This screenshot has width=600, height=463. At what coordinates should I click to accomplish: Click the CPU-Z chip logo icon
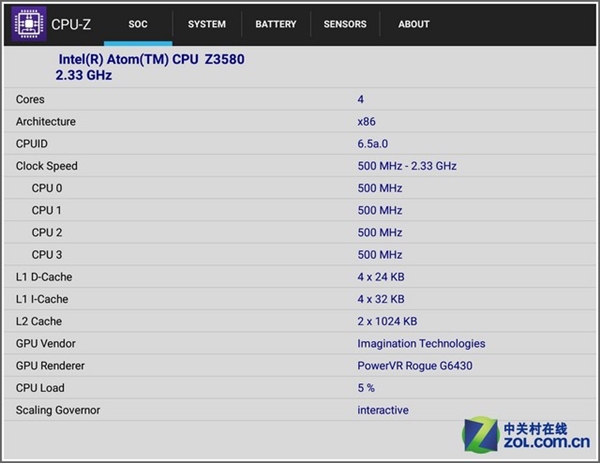click(29, 24)
